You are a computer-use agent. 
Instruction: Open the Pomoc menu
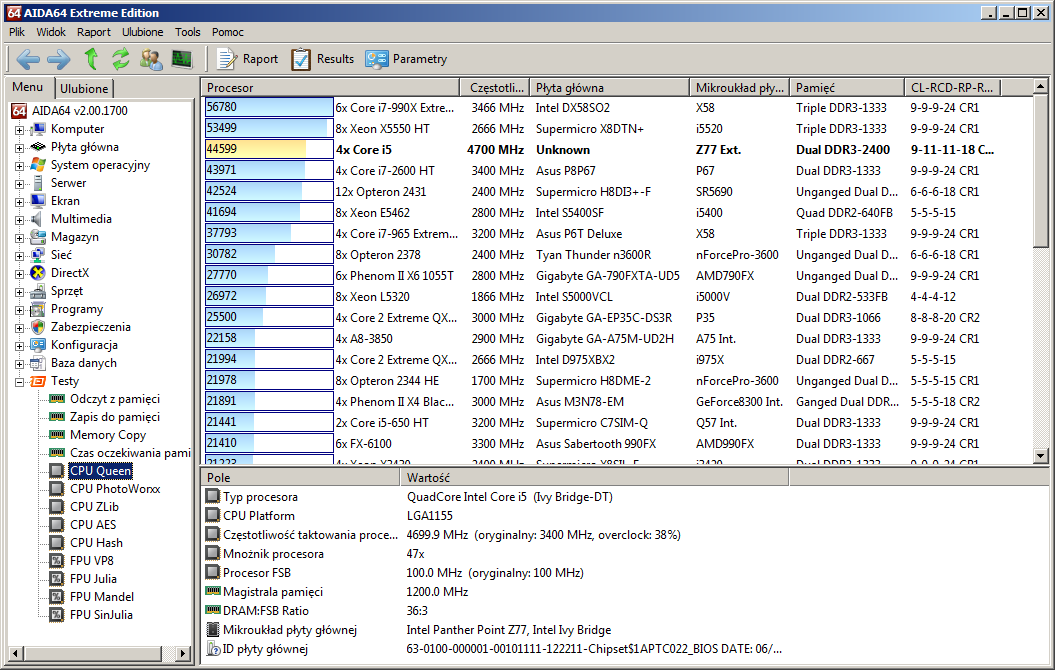click(x=227, y=32)
